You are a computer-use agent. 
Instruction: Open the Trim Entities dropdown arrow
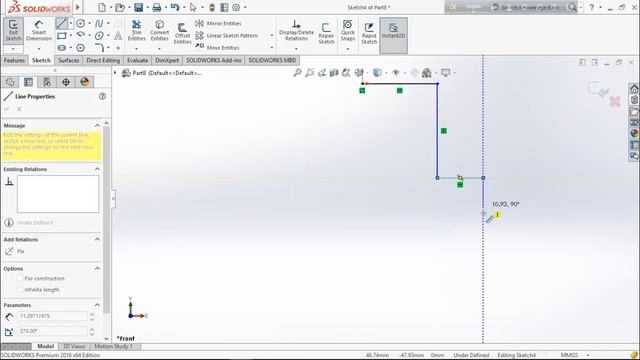pyautogui.click(x=136, y=49)
